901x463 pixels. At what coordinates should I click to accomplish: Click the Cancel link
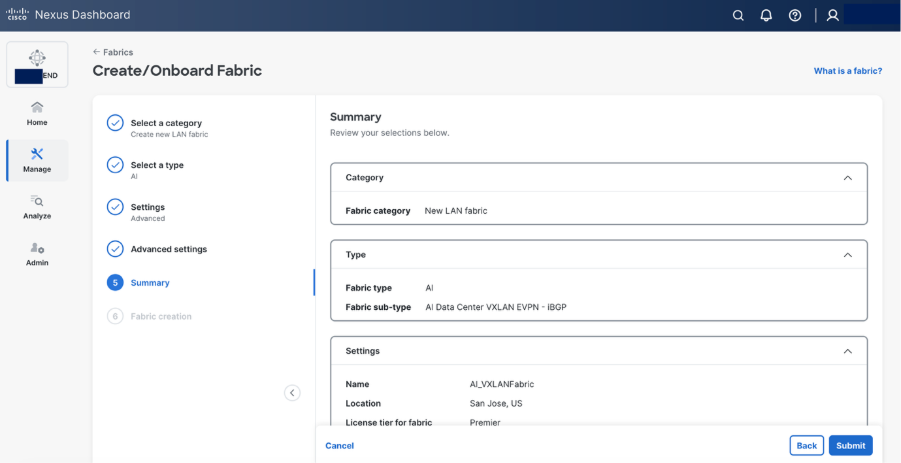(340, 445)
